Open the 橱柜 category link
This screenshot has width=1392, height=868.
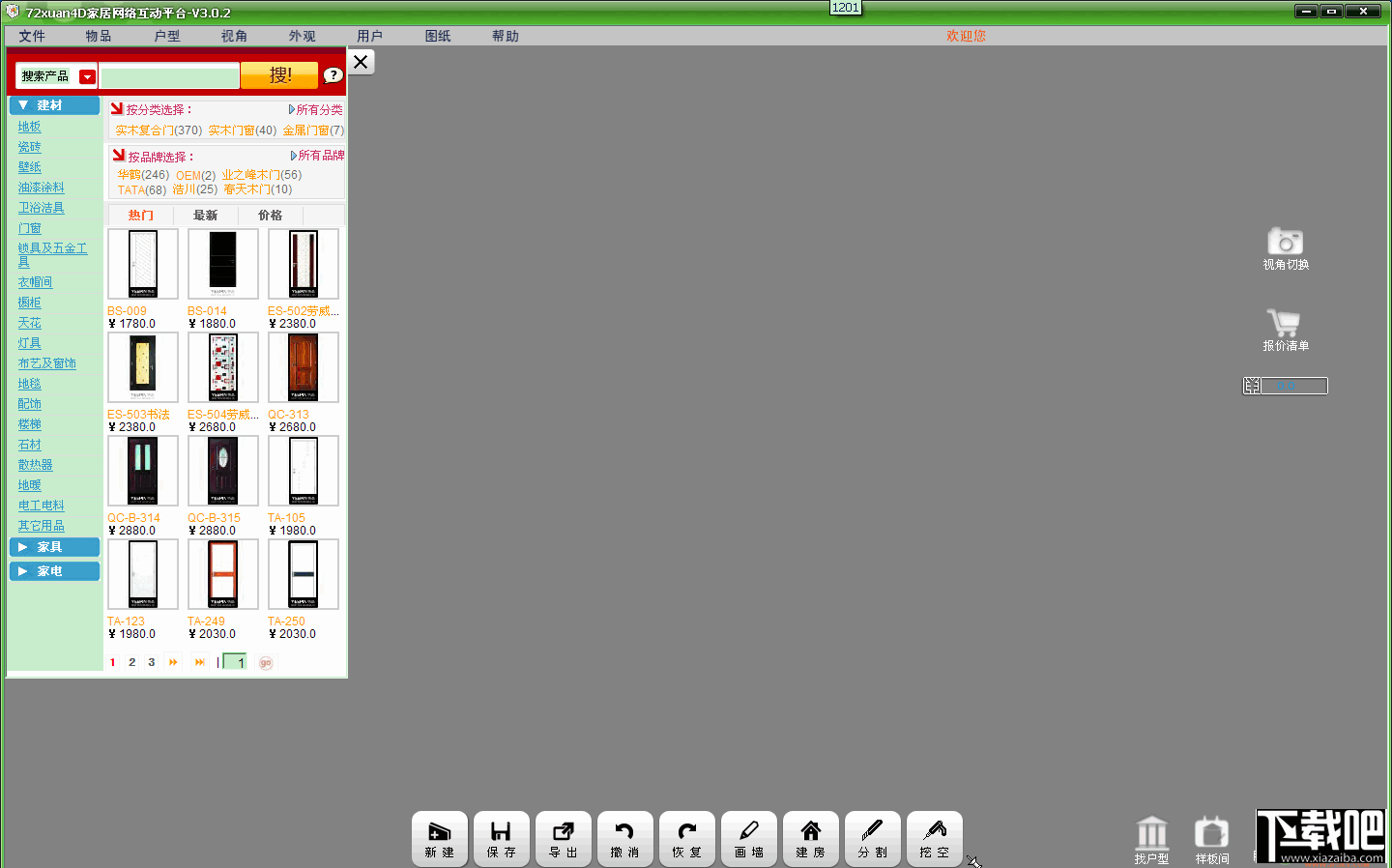30,303
